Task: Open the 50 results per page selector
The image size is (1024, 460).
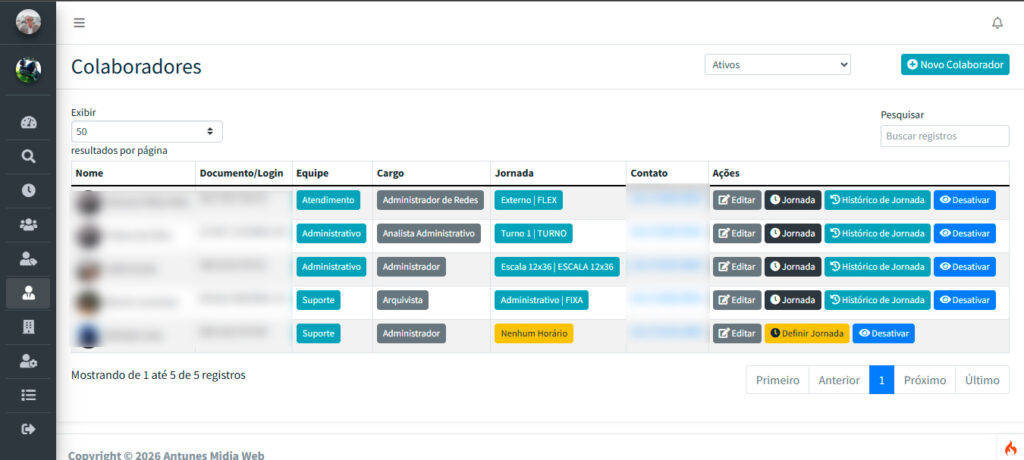Action: [146, 131]
